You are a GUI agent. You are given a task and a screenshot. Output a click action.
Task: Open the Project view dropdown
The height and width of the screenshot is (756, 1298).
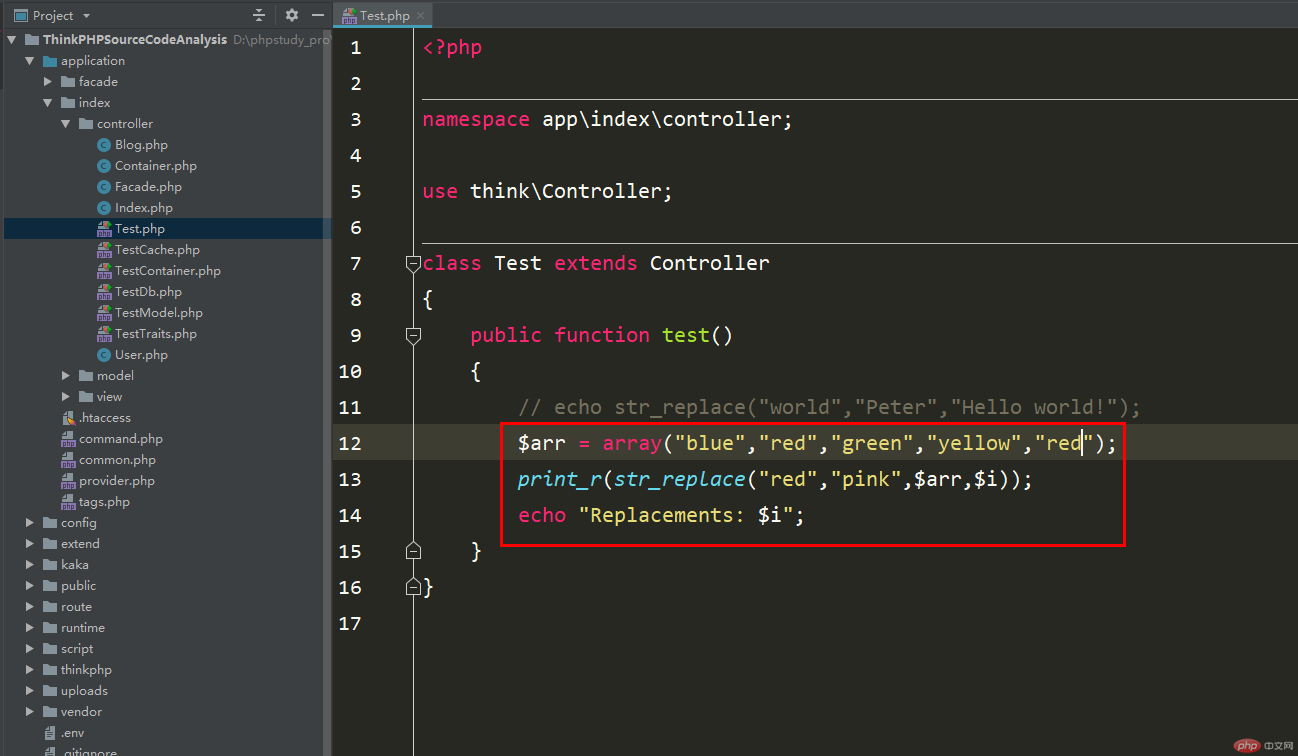pos(86,16)
